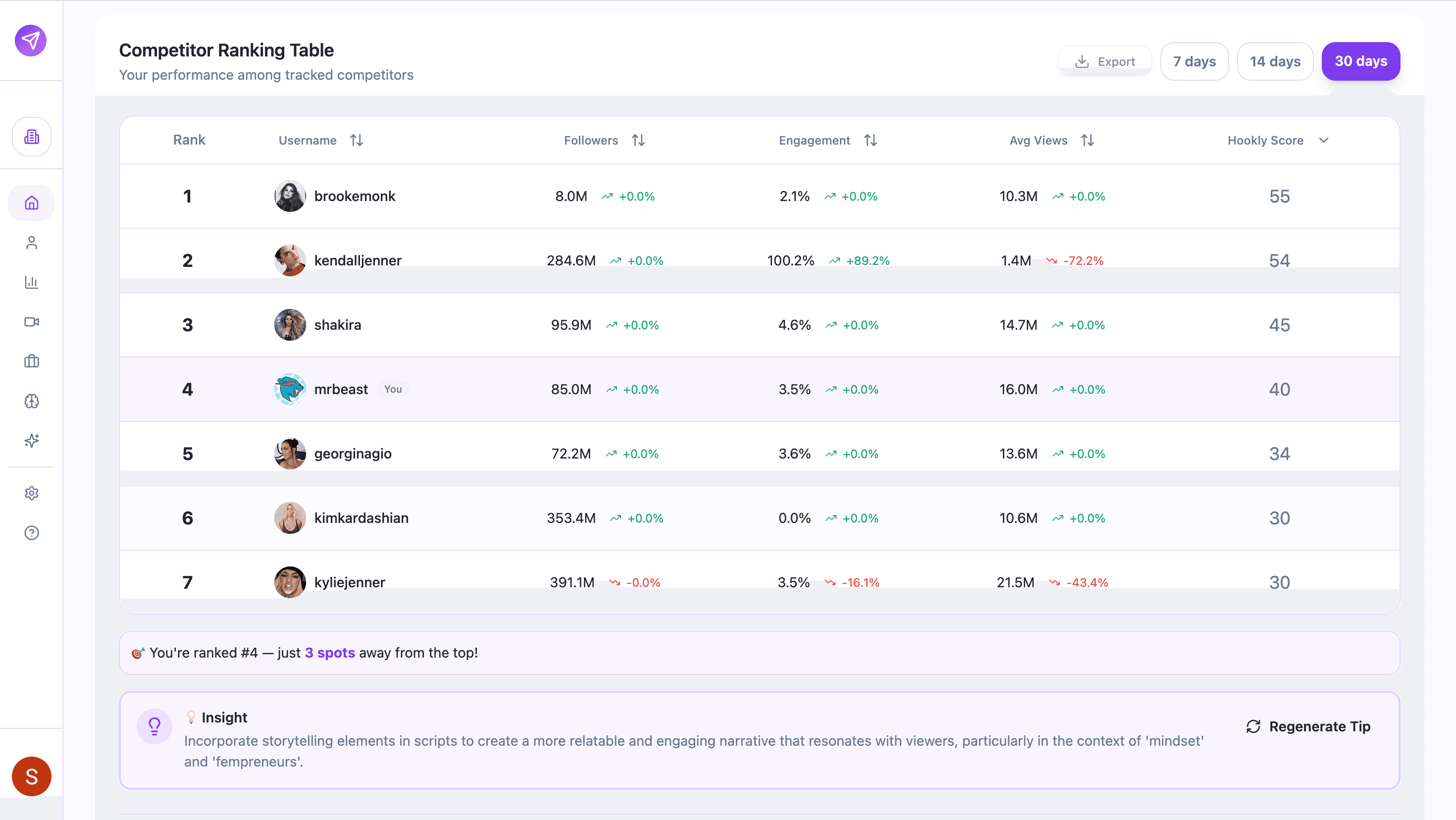This screenshot has width=1456, height=820.
Task: Open the help question mark icon
Action: coord(32,533)
